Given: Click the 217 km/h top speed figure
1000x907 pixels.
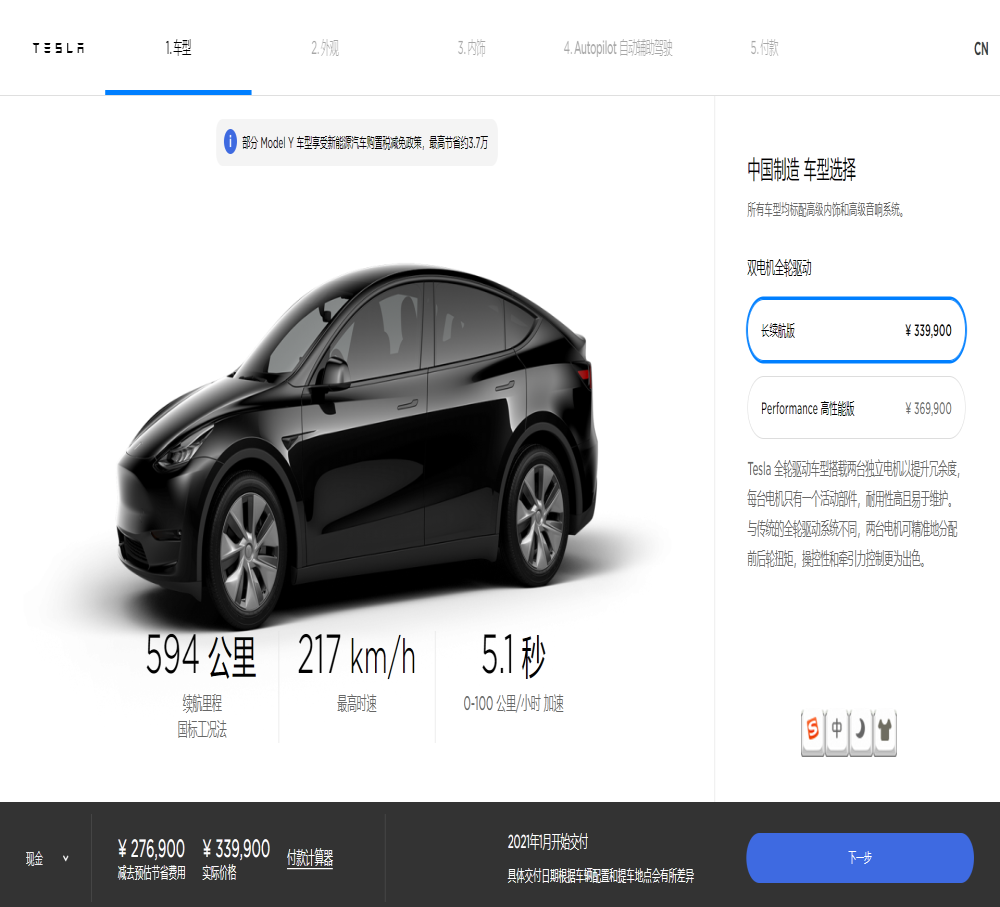Looking at the screenshot, I should click(x=357, y=655).
